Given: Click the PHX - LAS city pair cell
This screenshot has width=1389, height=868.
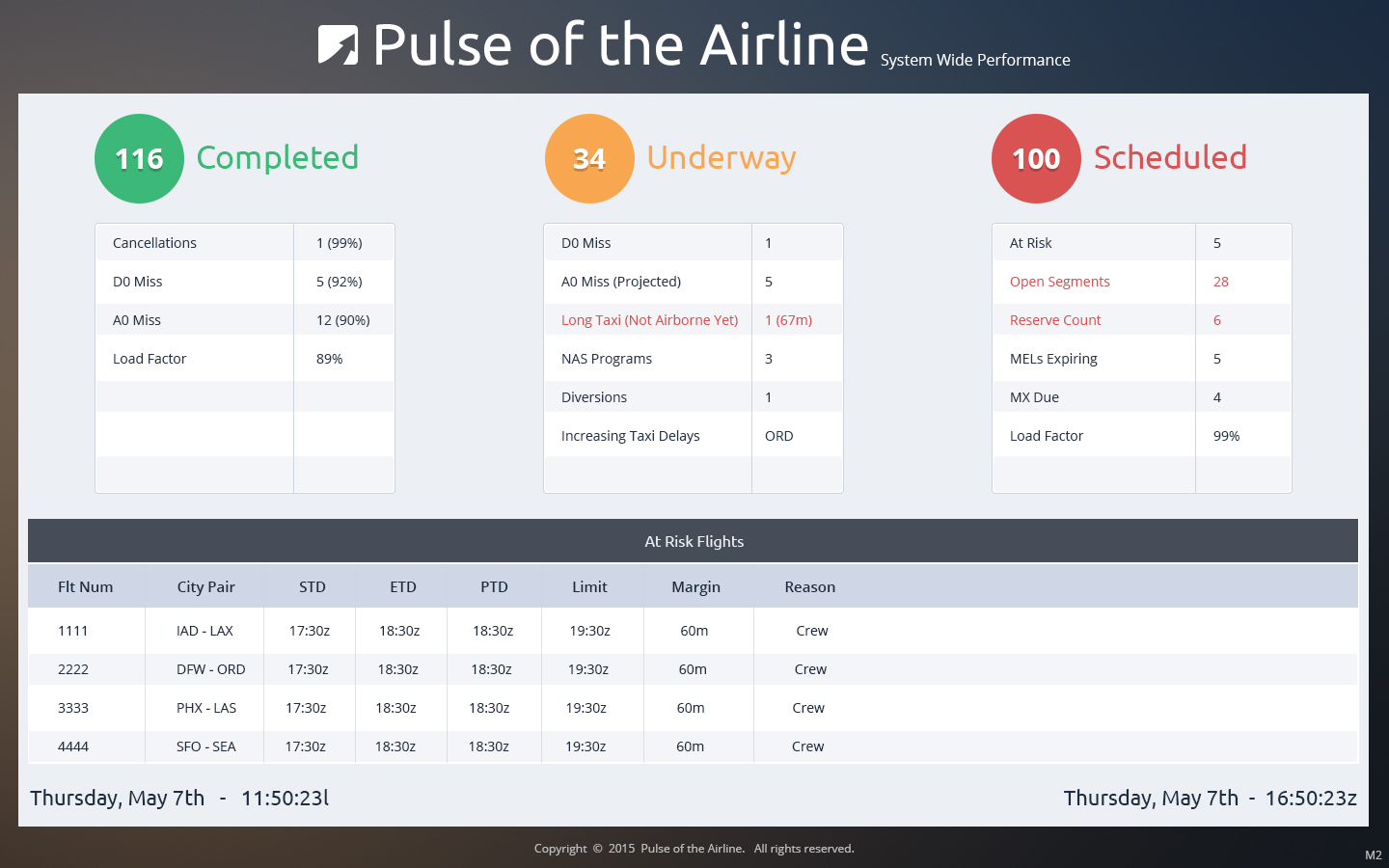Looking at the screenshot, I should coord(206,708).
